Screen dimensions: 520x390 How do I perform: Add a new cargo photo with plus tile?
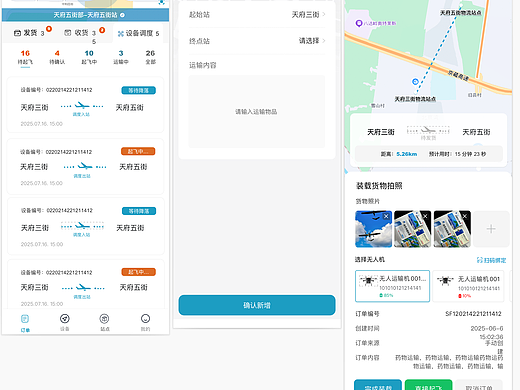[491, 229]
